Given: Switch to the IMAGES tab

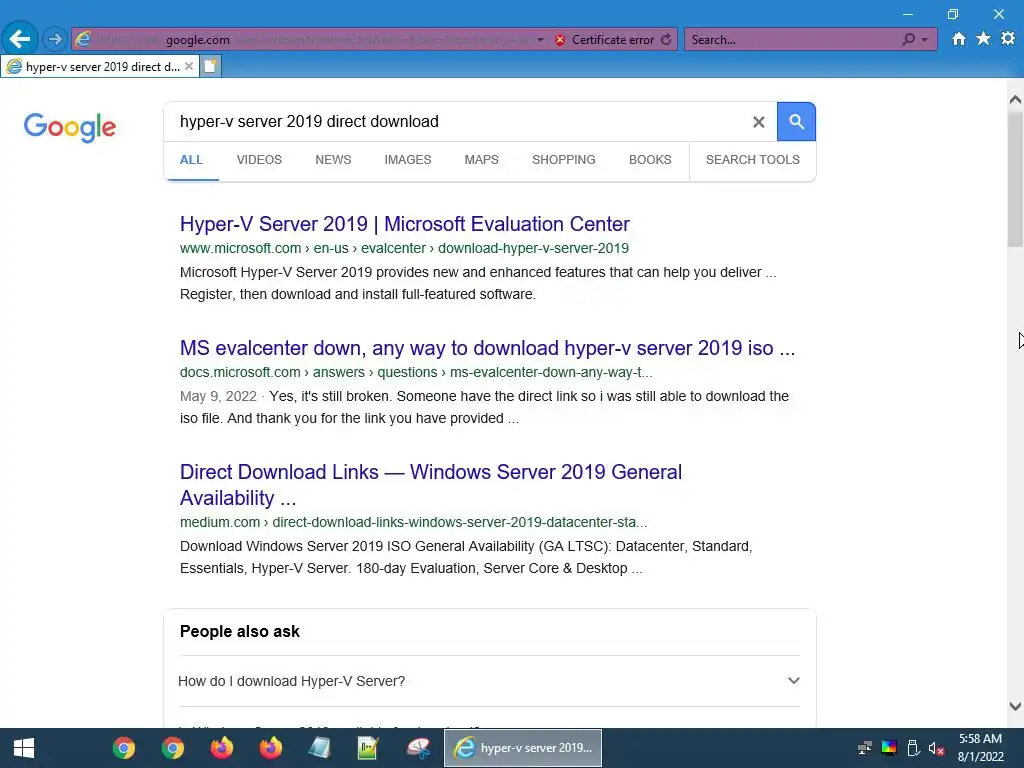Looking at the screenshot, I should click(408, 160).
